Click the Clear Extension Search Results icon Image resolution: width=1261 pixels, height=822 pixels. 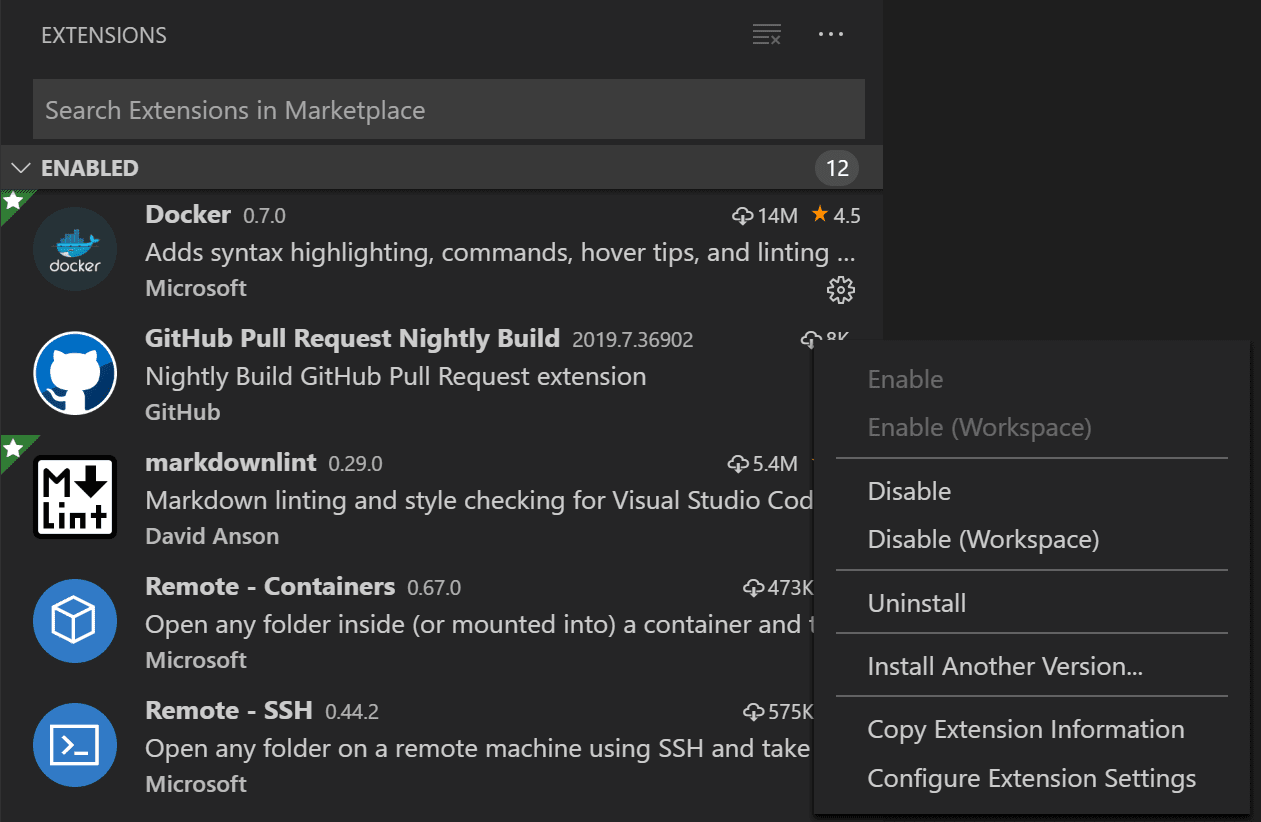(766, 34)
